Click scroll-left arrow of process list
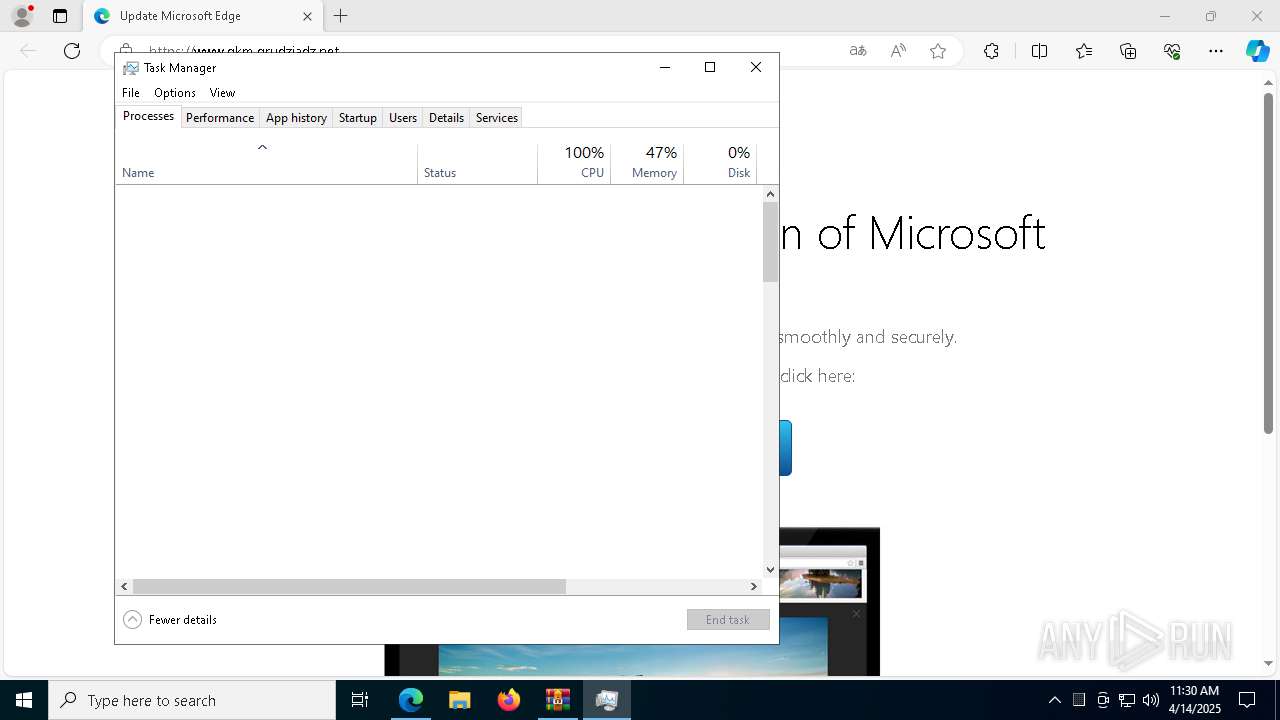This screenshot has width=1280, height=720. click(124, 586)
